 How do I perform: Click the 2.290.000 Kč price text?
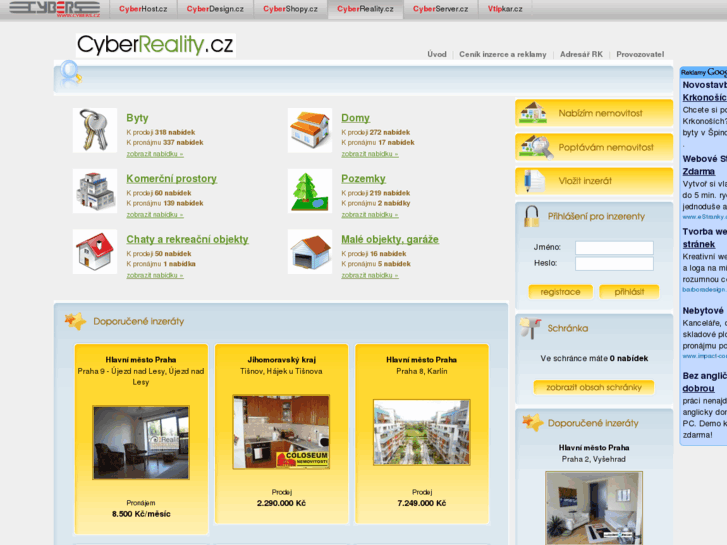[x=281, y=503]
